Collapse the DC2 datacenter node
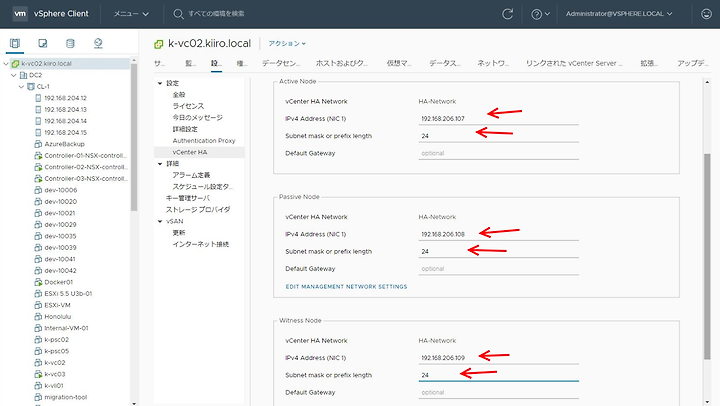This screenshot has height=406, width=720. [14, 75]
